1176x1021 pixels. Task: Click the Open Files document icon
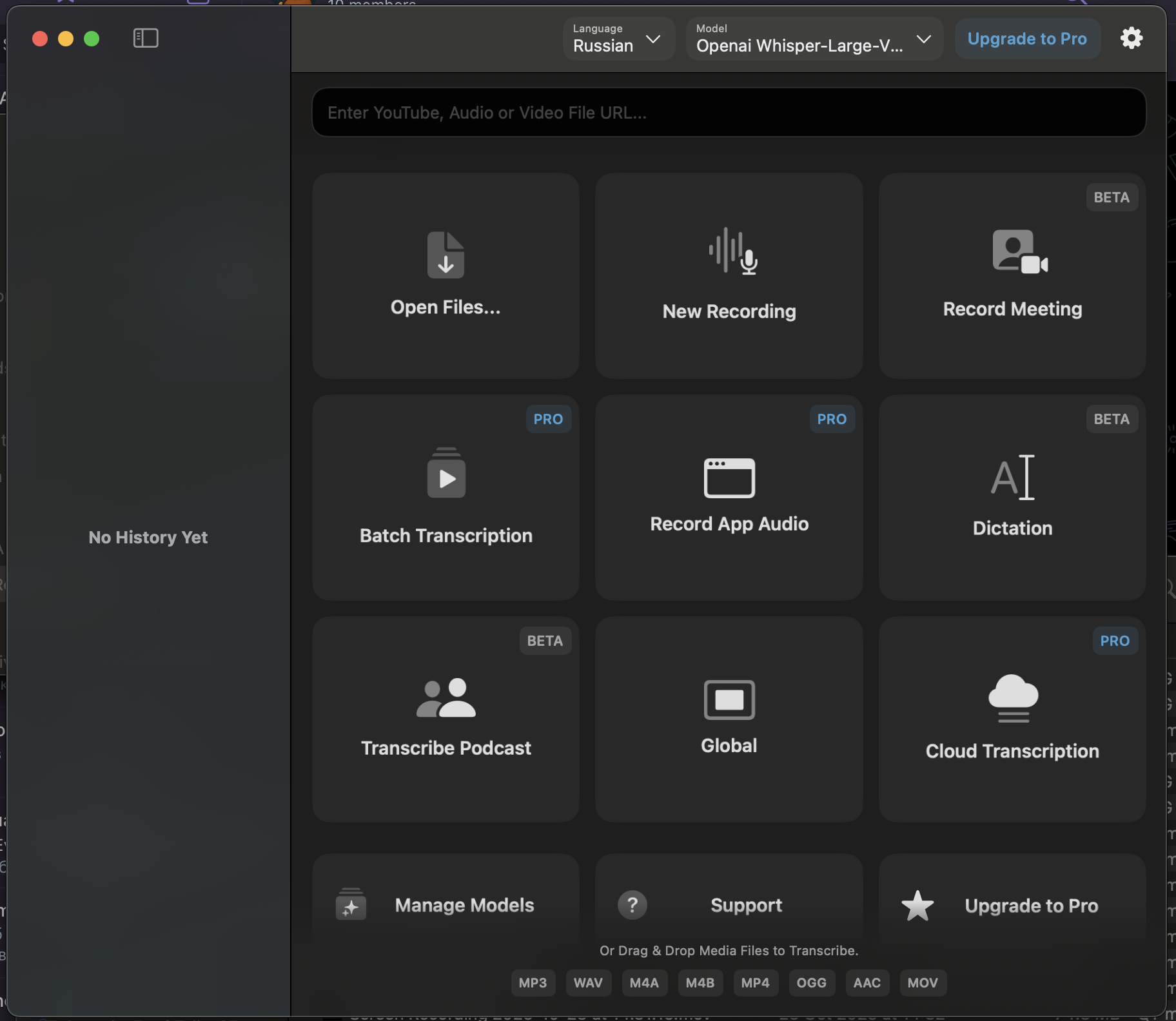pyautogui.click(x=446, y=255)
